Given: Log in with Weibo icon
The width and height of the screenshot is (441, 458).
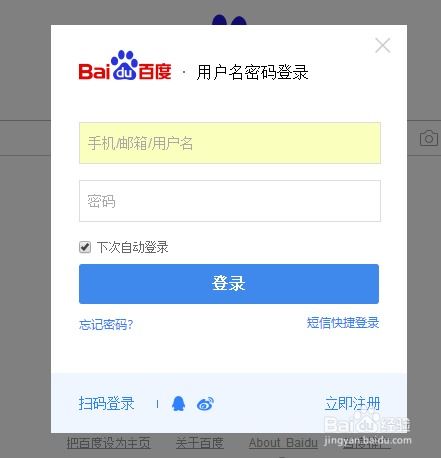Looking at the screenshot, I should (x=205, y=404).
